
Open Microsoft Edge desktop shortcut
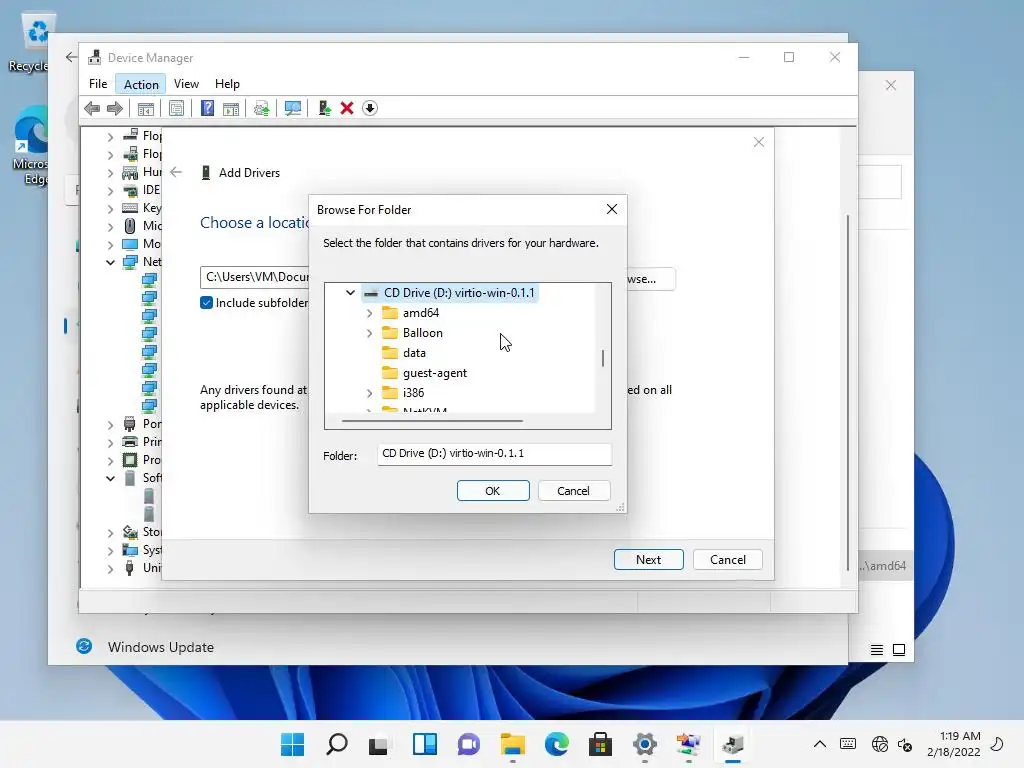click(x=30, y=147)
